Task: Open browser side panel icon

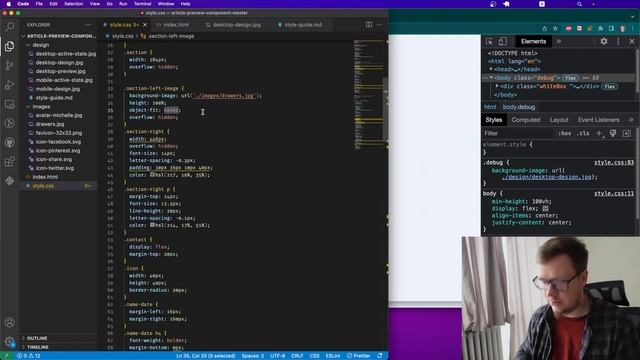Action: click(x=611, y=29)
